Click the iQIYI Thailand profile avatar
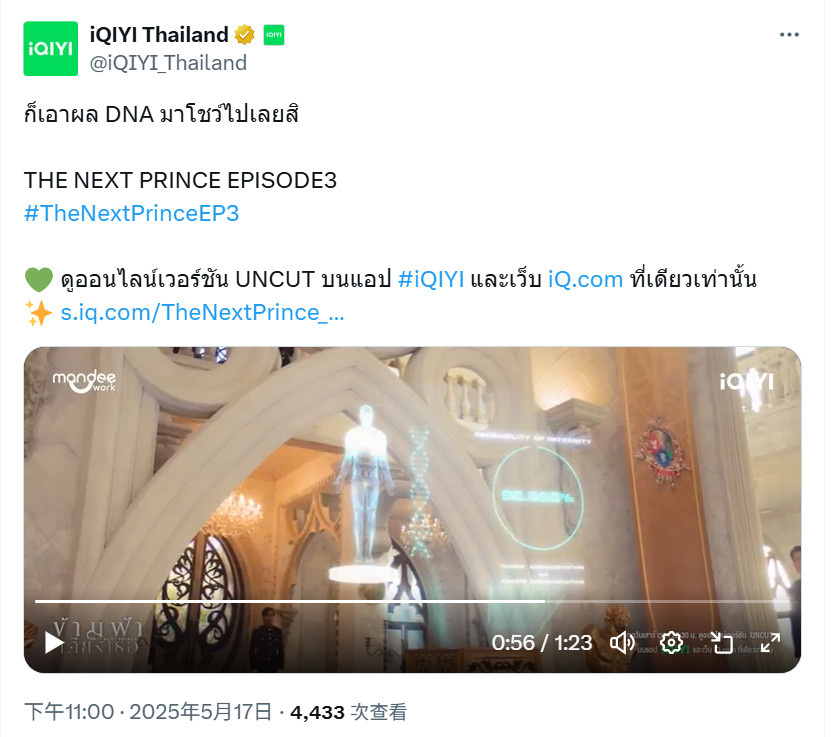The width and height of the screenshot is (834, 737). point(51,48)
